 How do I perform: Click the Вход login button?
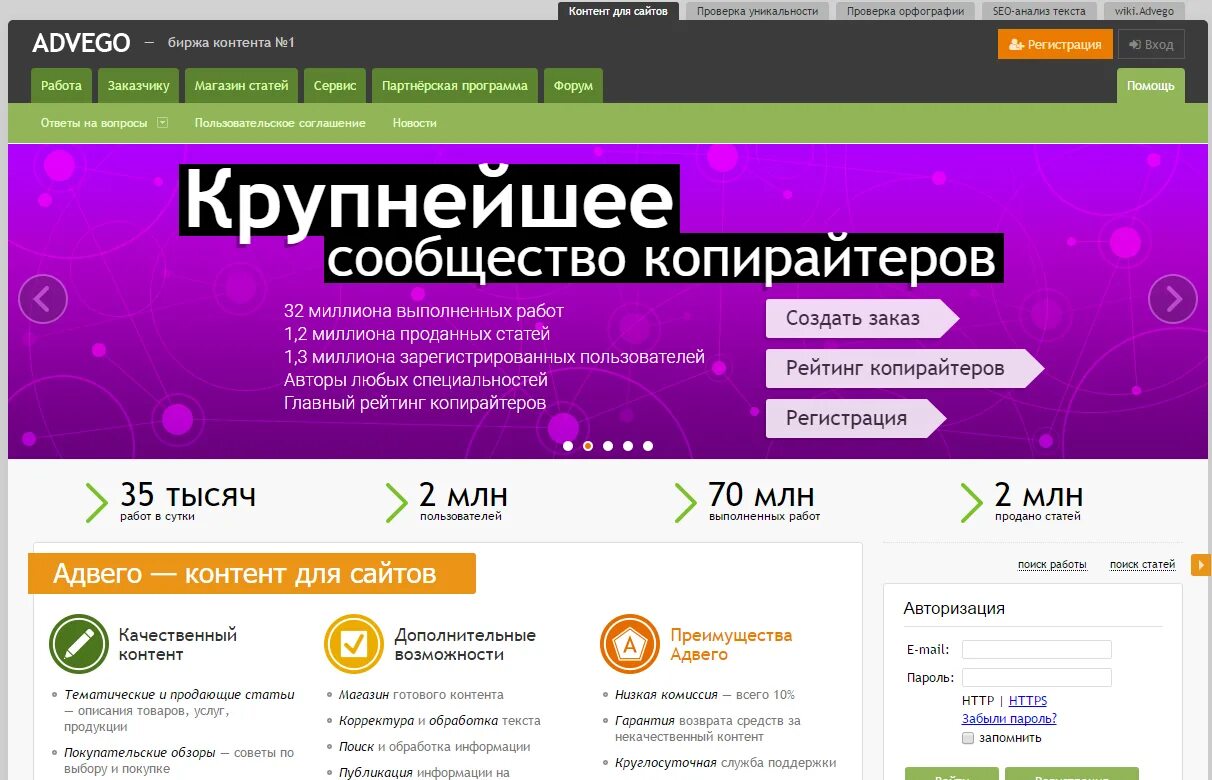click(1151, 44)
